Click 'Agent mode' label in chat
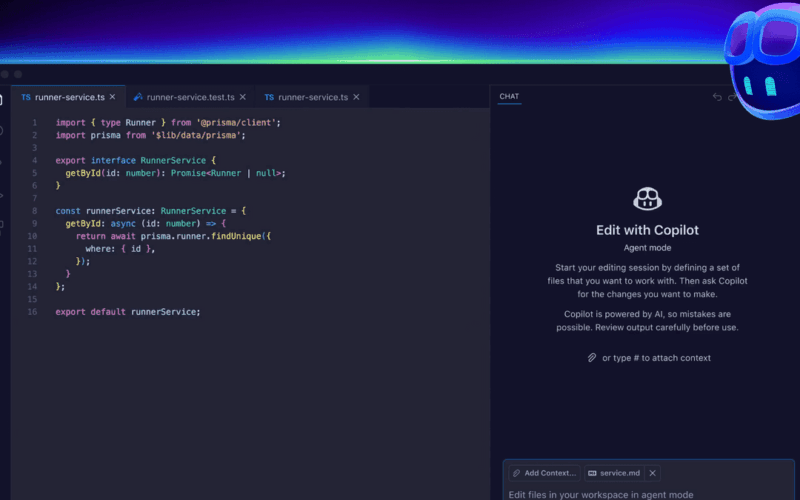800x500 pixels. (x=647, y=248)
